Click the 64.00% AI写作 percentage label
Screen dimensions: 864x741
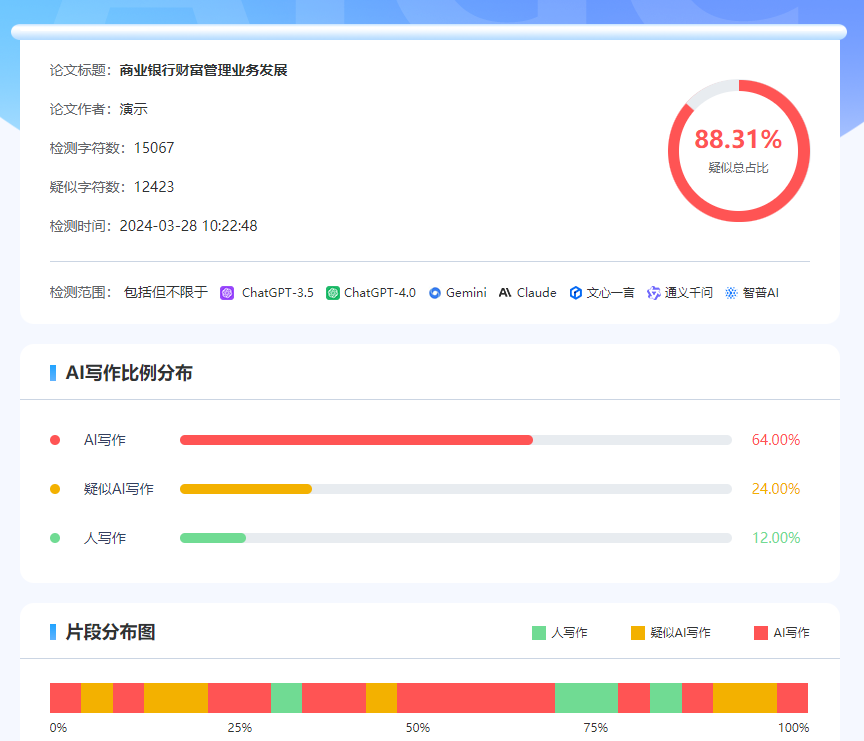(776, 440)
